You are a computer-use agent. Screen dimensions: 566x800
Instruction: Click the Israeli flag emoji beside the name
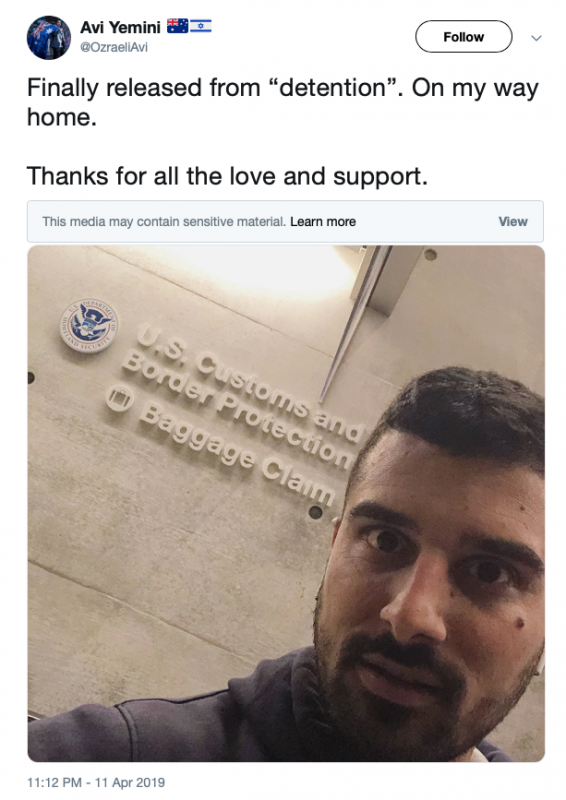[201, 26]
